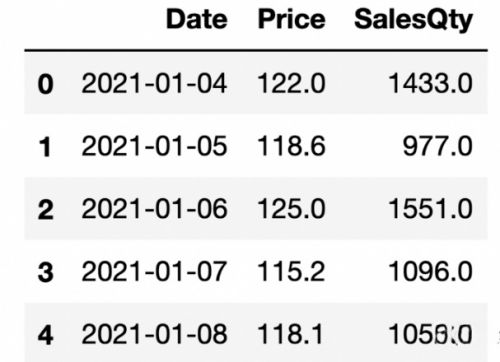Click the sales quantity 1551.0
500x362 pixels.
point(431,209)
